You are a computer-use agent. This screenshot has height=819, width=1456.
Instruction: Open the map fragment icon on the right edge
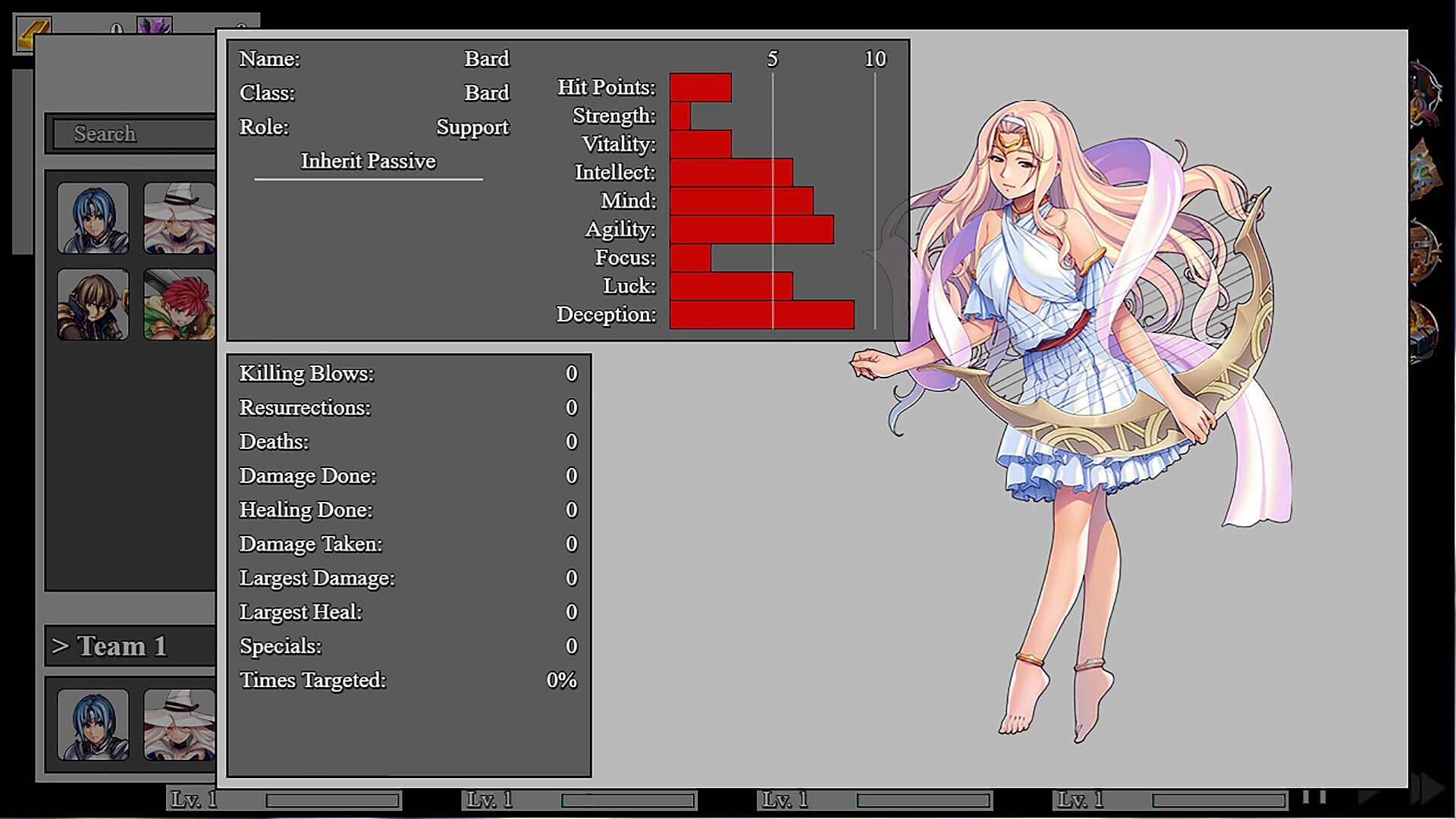pyautogui.click(x=1425, y=171)
